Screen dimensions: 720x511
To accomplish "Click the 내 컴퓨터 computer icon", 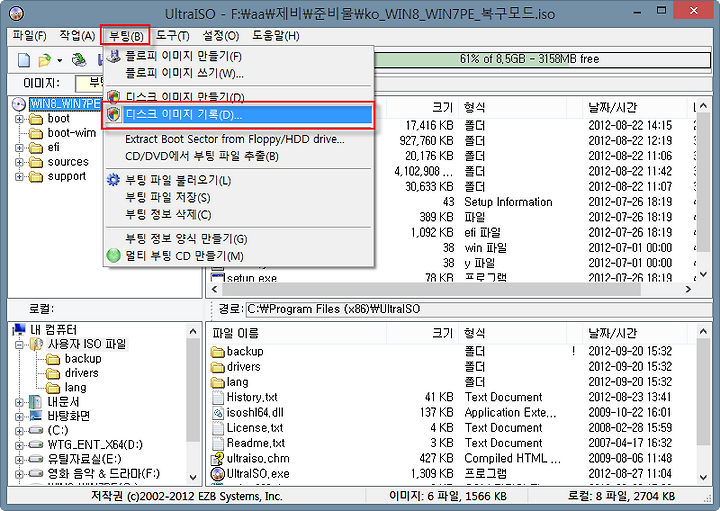I will click(19, 329).
